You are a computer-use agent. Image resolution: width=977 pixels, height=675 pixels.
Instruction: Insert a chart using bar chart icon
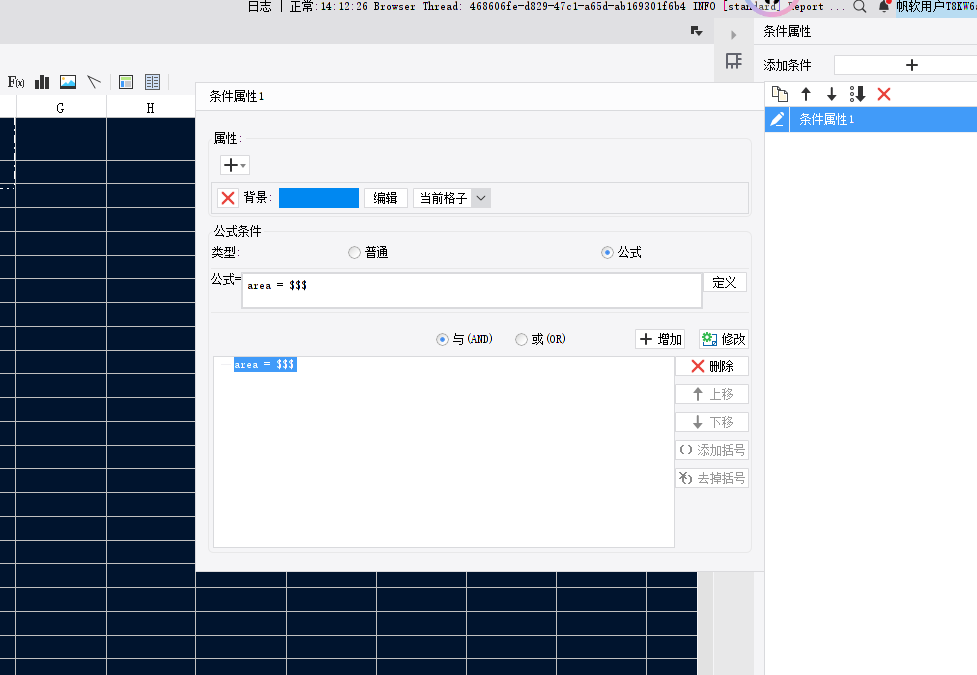(42, 82)
